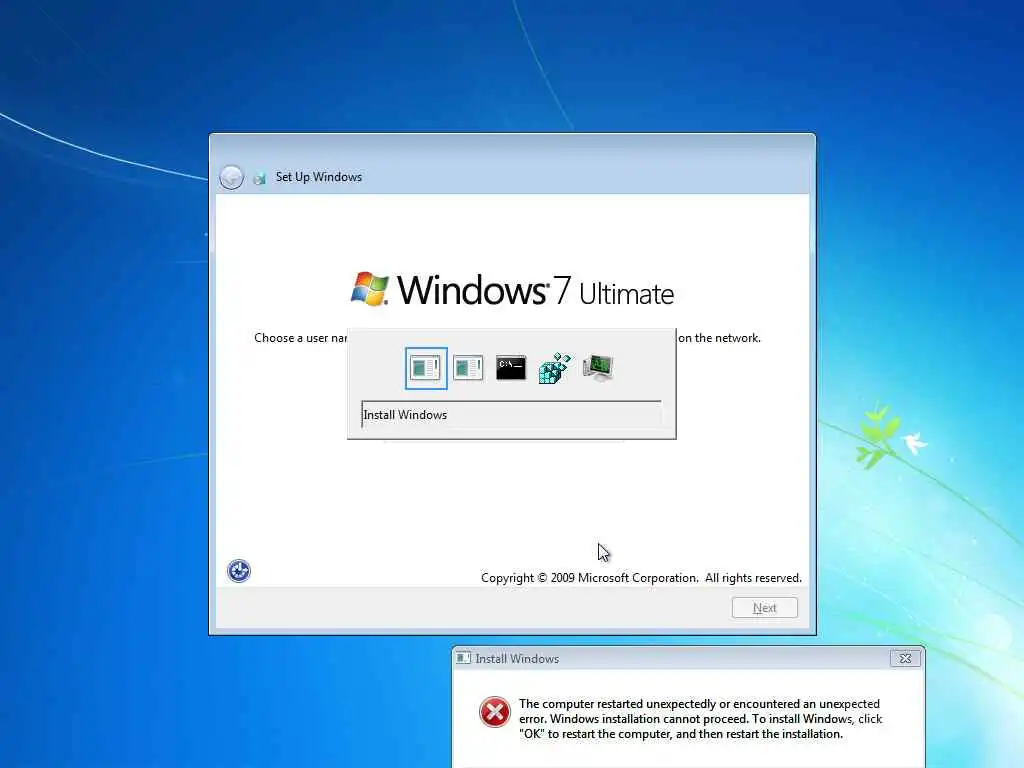This screenshot has height=768, width=1024.
Task: Click the Install Windows dialog title bar text
Action: click(x=517, y=659)
